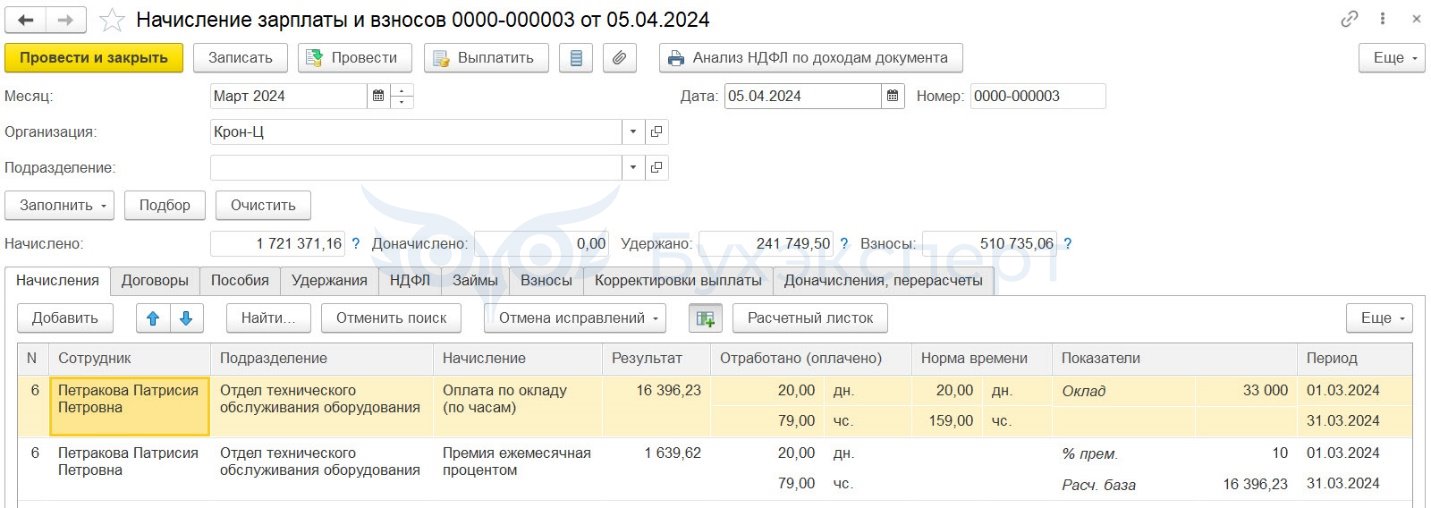Expand the Подразделение dropdown list

click(634, 167)
